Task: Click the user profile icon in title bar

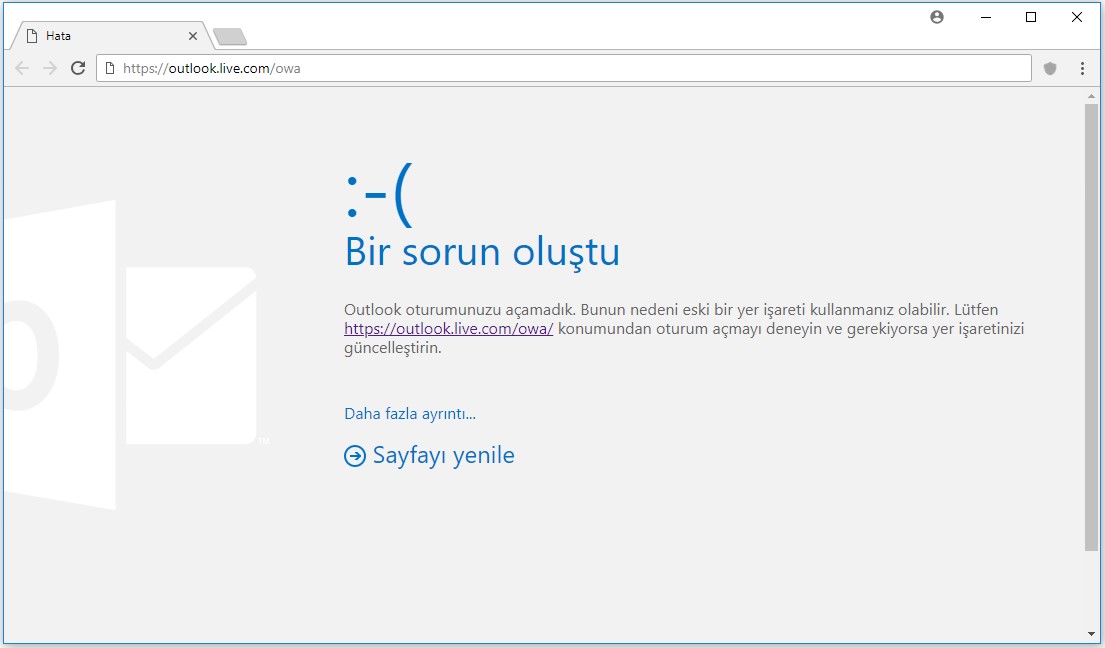Action: 937,17
